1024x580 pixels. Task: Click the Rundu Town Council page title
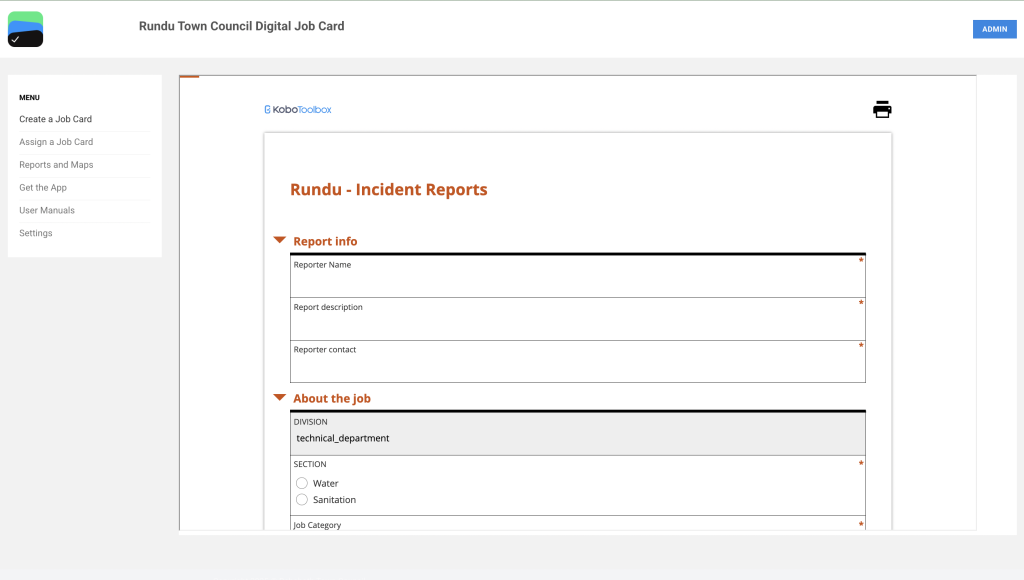pyautogui.click(x=241, y=26)
